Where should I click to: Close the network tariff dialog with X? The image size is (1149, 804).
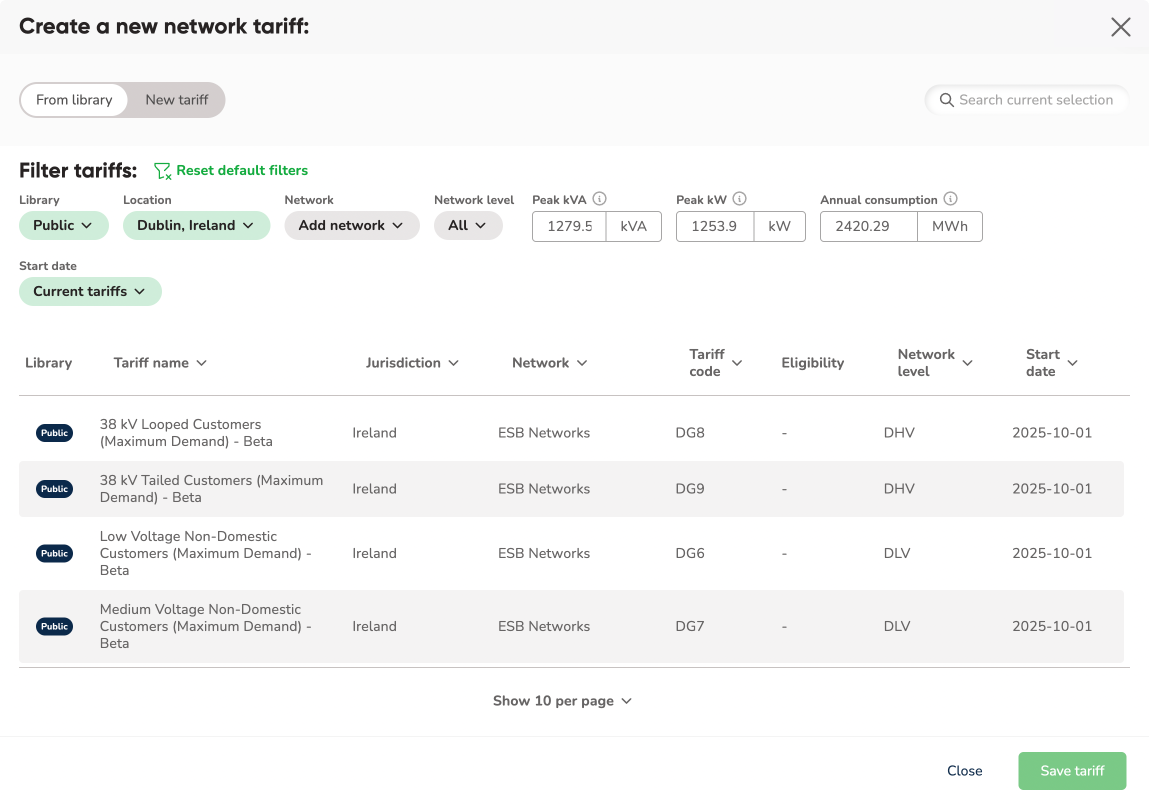coord(1120,27)
